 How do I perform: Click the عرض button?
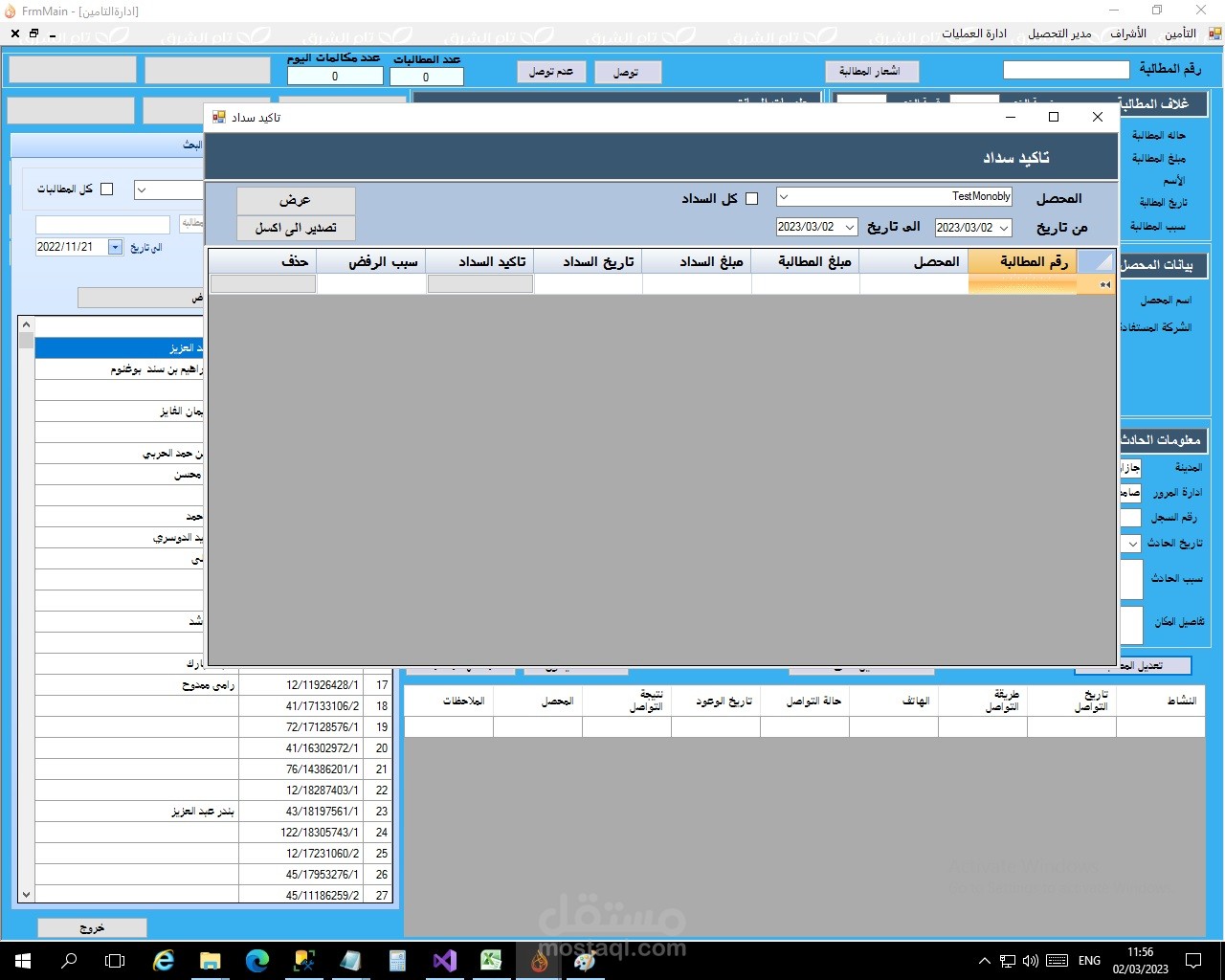(x=296, y=200)
